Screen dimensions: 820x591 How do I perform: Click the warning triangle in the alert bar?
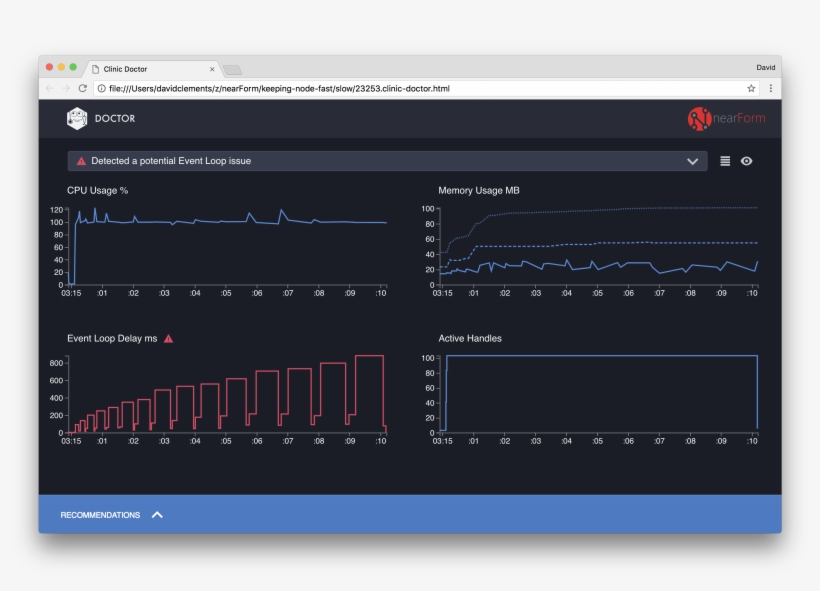click(79, 161)
